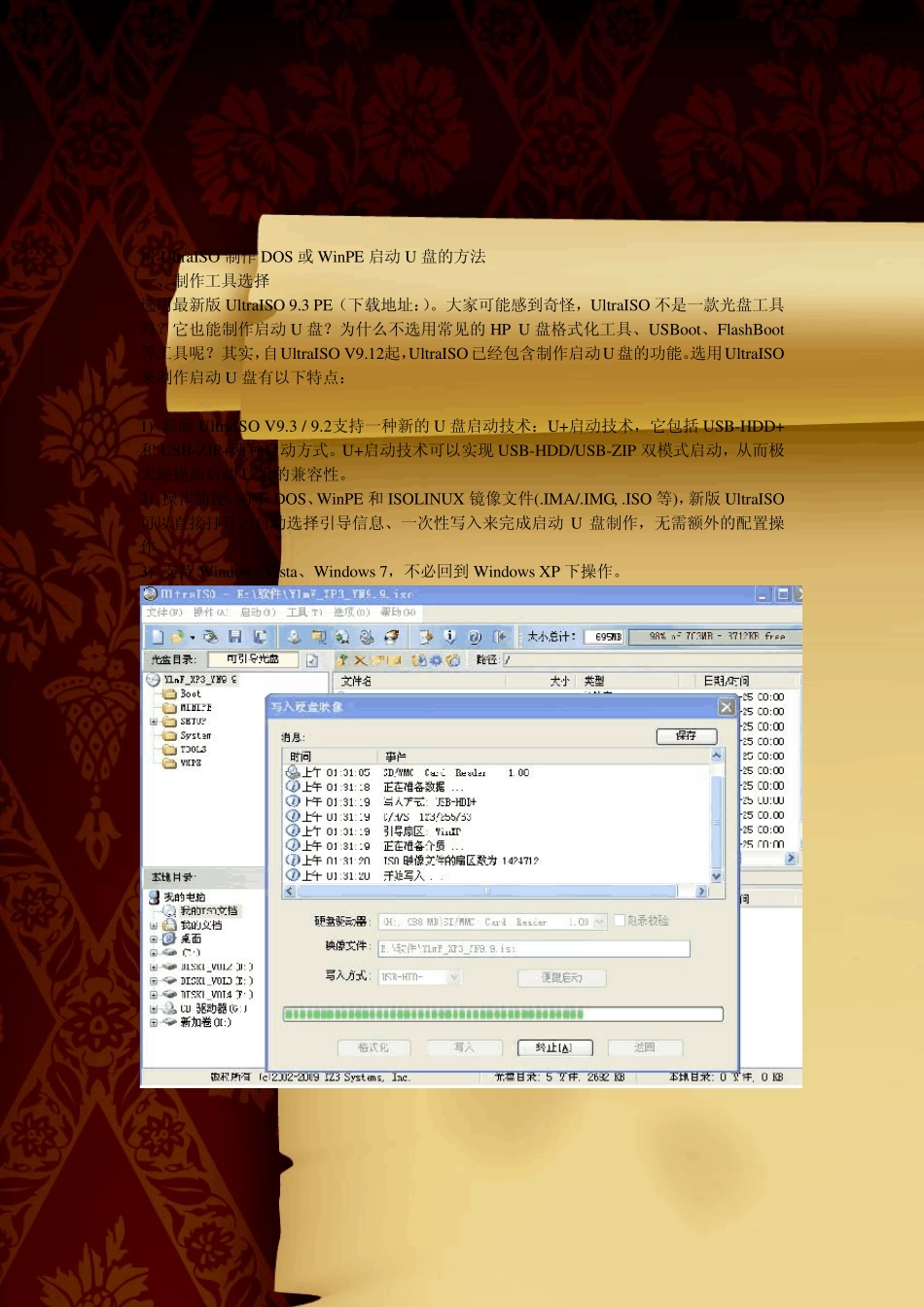Click the red X delete icon in disc toolbar
Screen dimensions: 924x1307
coord(360,660)
